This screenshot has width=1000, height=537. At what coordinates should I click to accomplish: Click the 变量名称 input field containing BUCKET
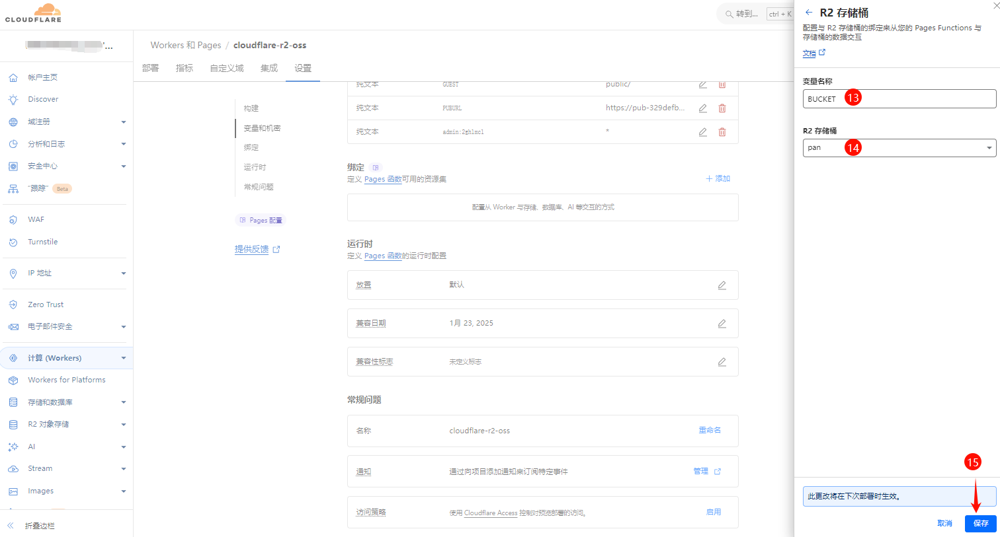899,99
